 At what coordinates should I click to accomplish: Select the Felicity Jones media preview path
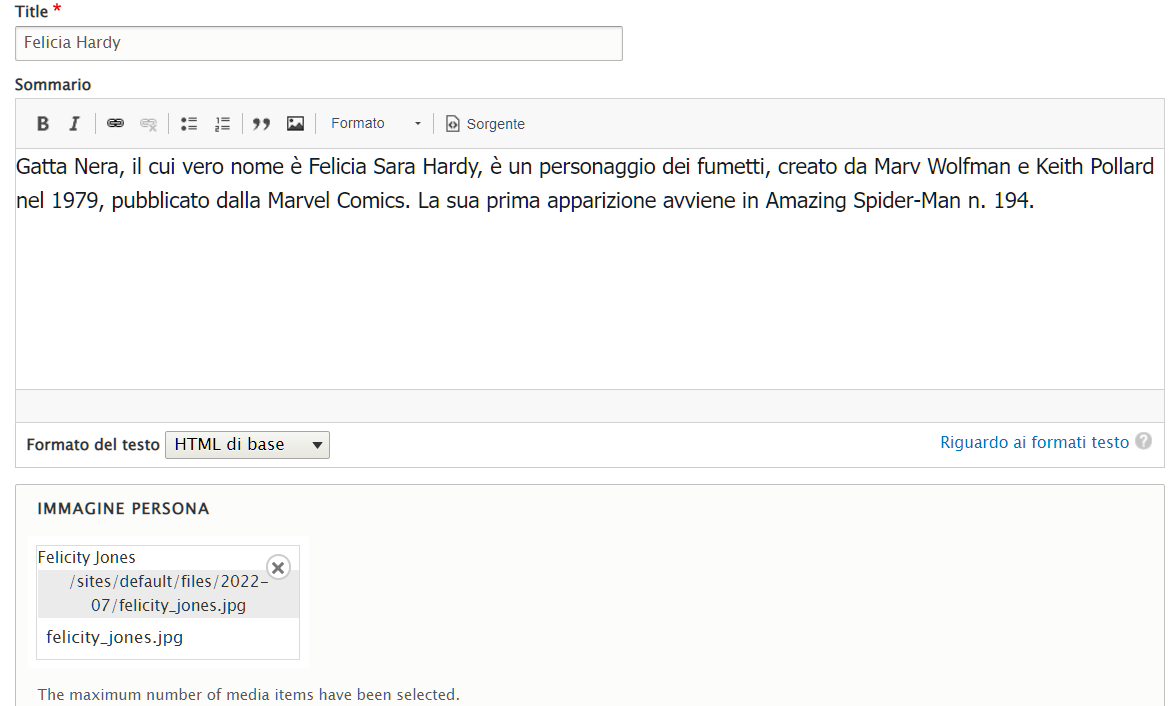coord(168,594)
